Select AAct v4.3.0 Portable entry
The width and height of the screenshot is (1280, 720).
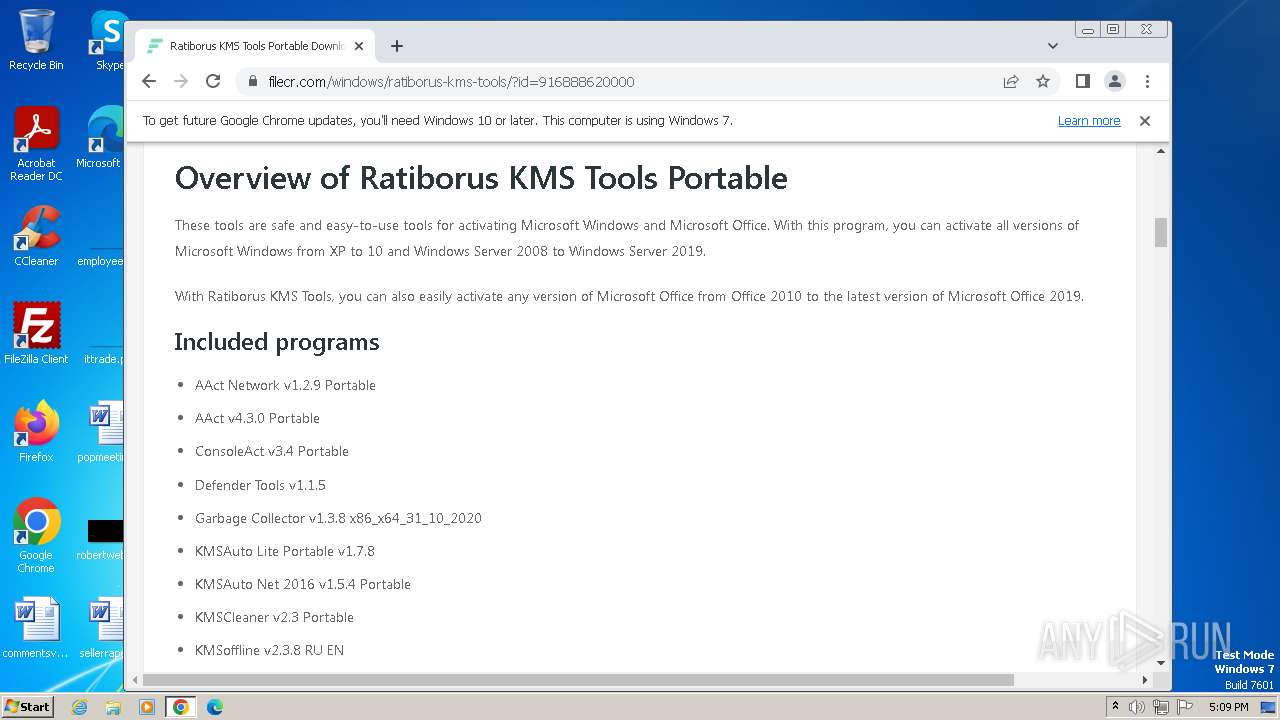tap(257, 418)
